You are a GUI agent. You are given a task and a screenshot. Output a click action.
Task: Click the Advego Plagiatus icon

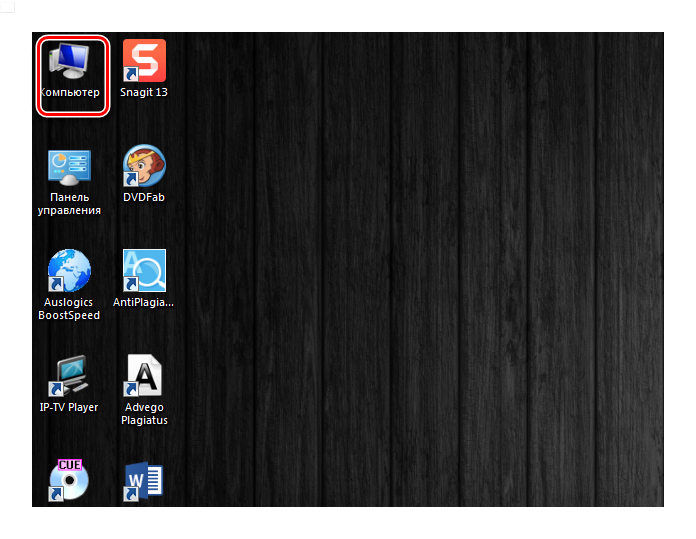144,376
